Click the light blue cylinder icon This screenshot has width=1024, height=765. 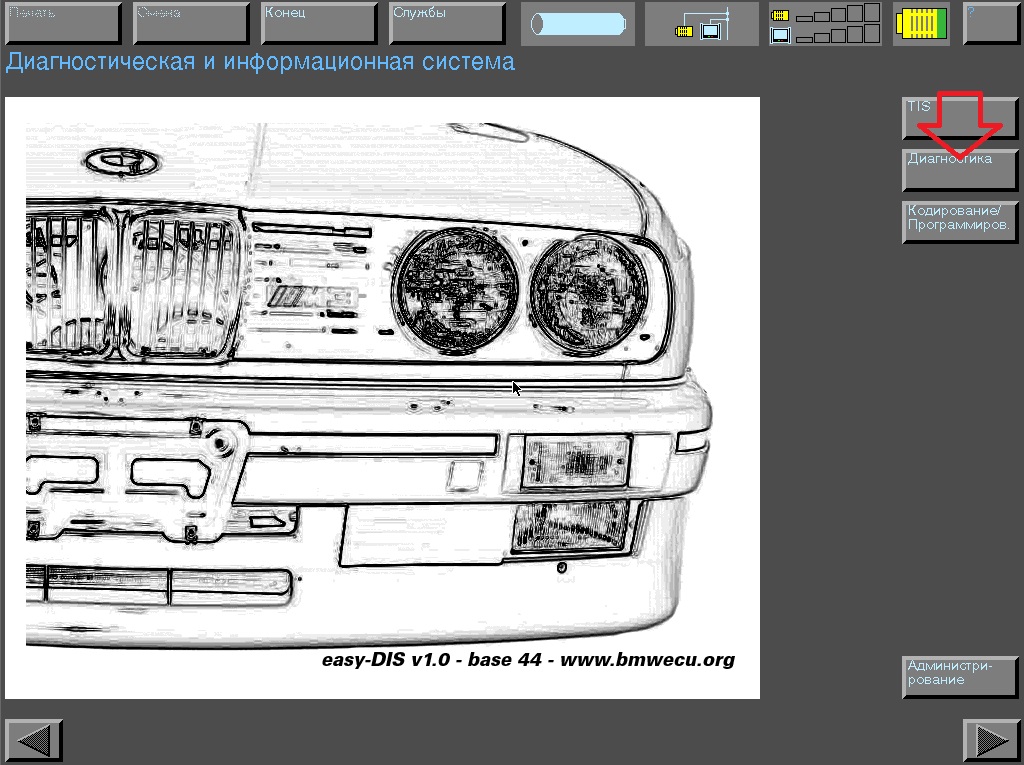[578, 24]
